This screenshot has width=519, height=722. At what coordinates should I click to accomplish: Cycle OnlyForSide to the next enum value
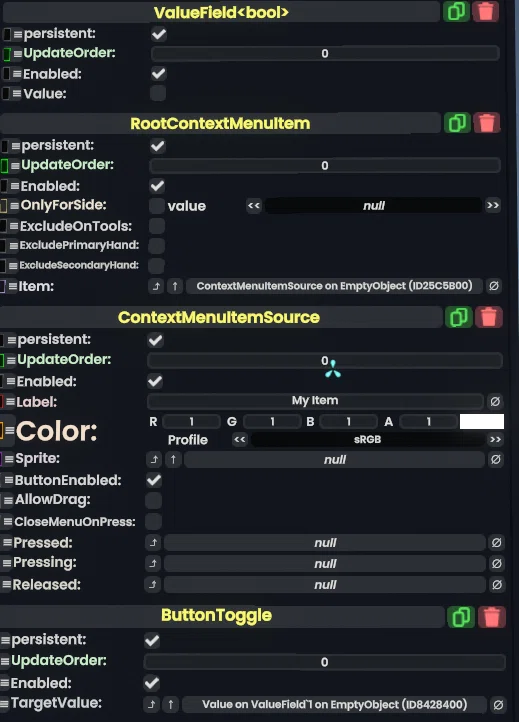pos(493,205)
